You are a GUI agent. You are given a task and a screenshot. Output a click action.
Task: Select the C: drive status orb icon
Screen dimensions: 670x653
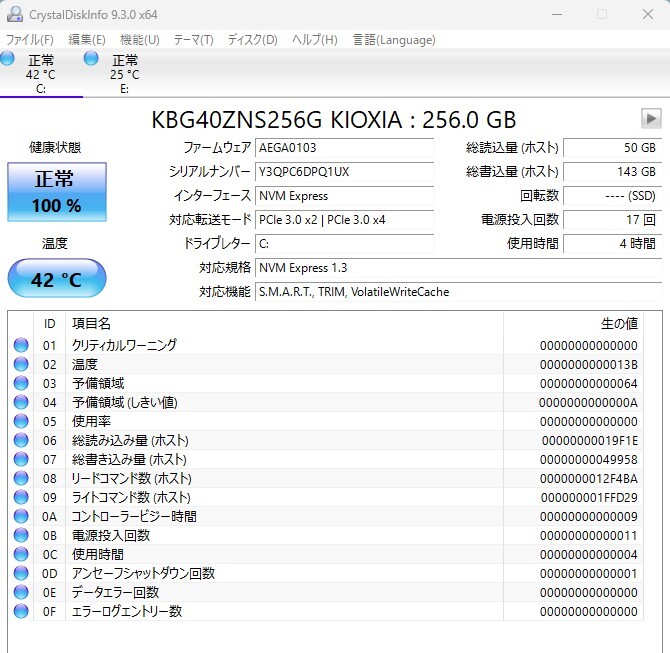click(8, 60)
